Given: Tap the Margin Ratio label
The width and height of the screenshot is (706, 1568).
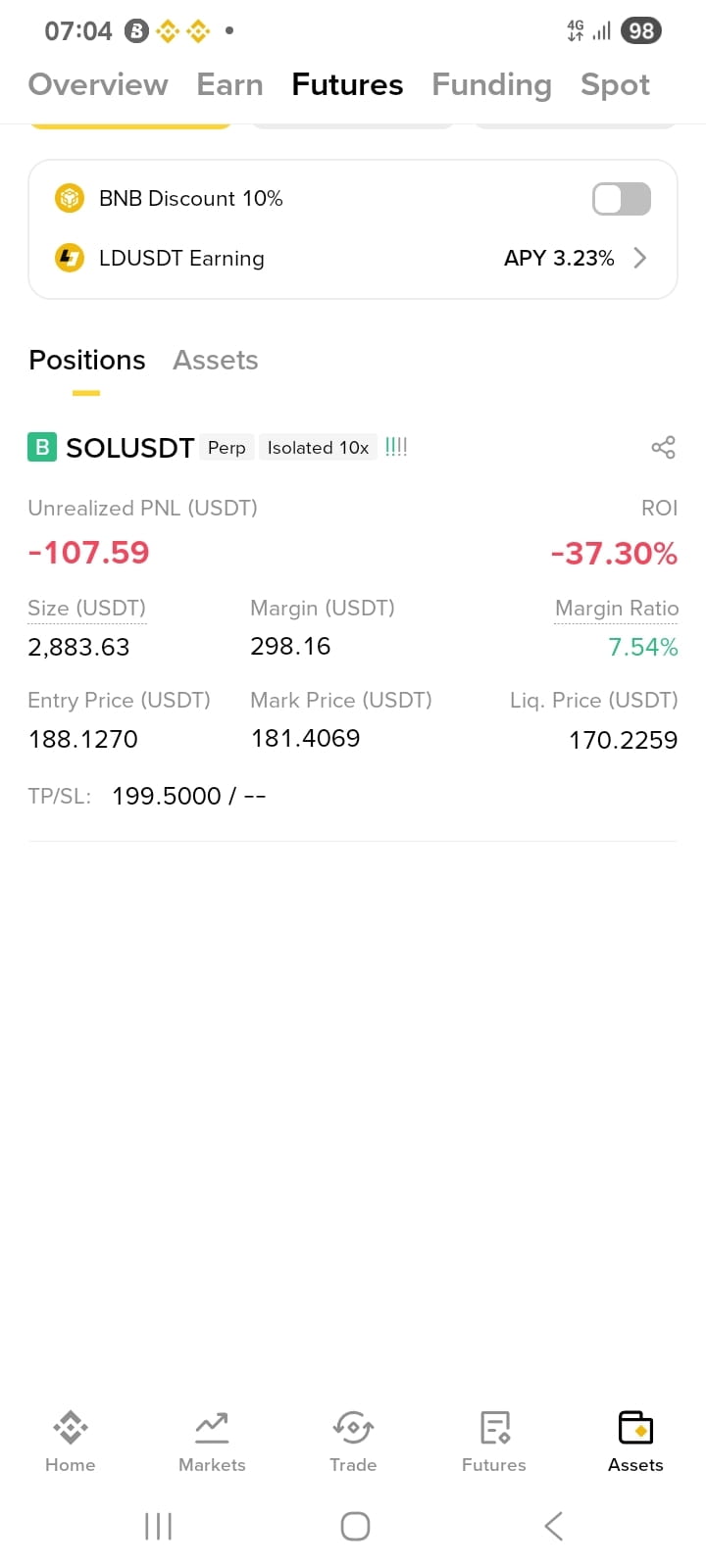Looking at the screenshot, I should (x=617, y=608).
